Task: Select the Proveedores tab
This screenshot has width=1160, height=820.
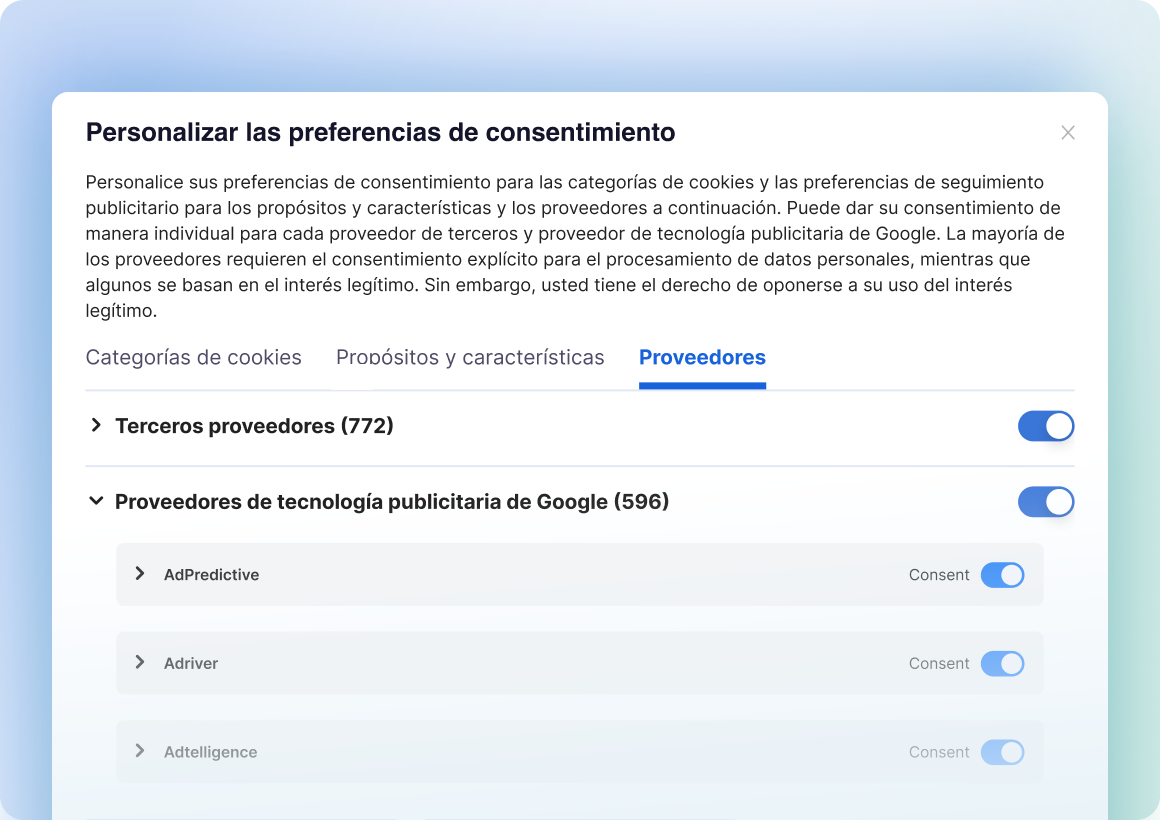Action: (702, 357)
